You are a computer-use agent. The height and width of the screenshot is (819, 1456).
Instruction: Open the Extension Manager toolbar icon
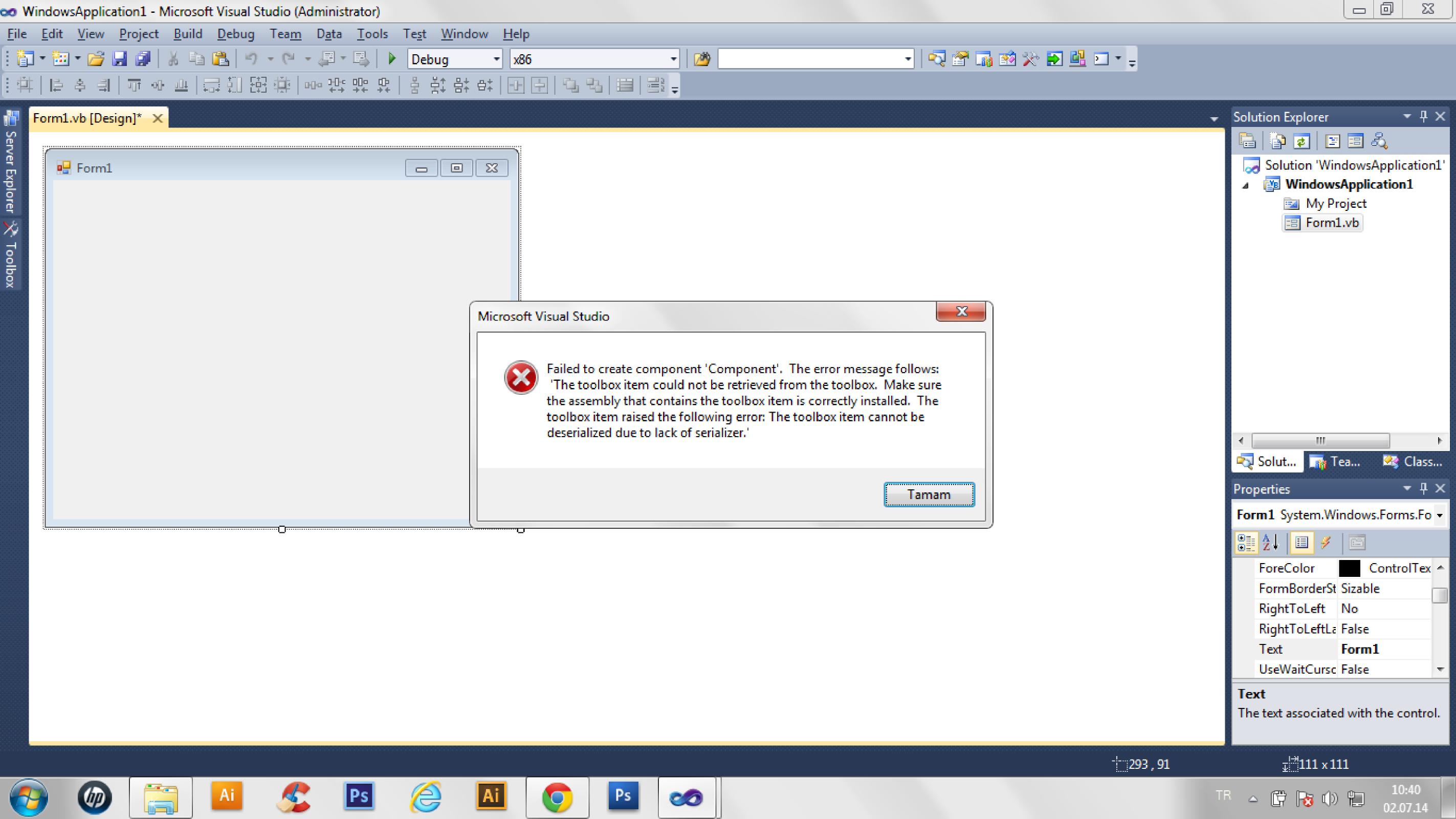coord(1078,59)
